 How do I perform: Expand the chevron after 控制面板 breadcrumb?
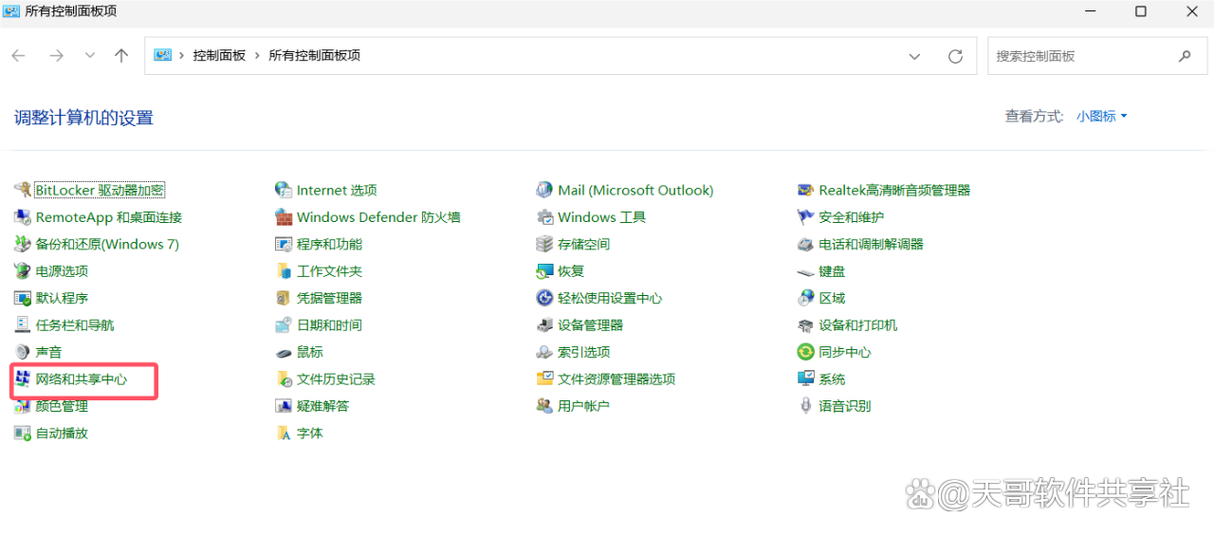pos(257,56)
